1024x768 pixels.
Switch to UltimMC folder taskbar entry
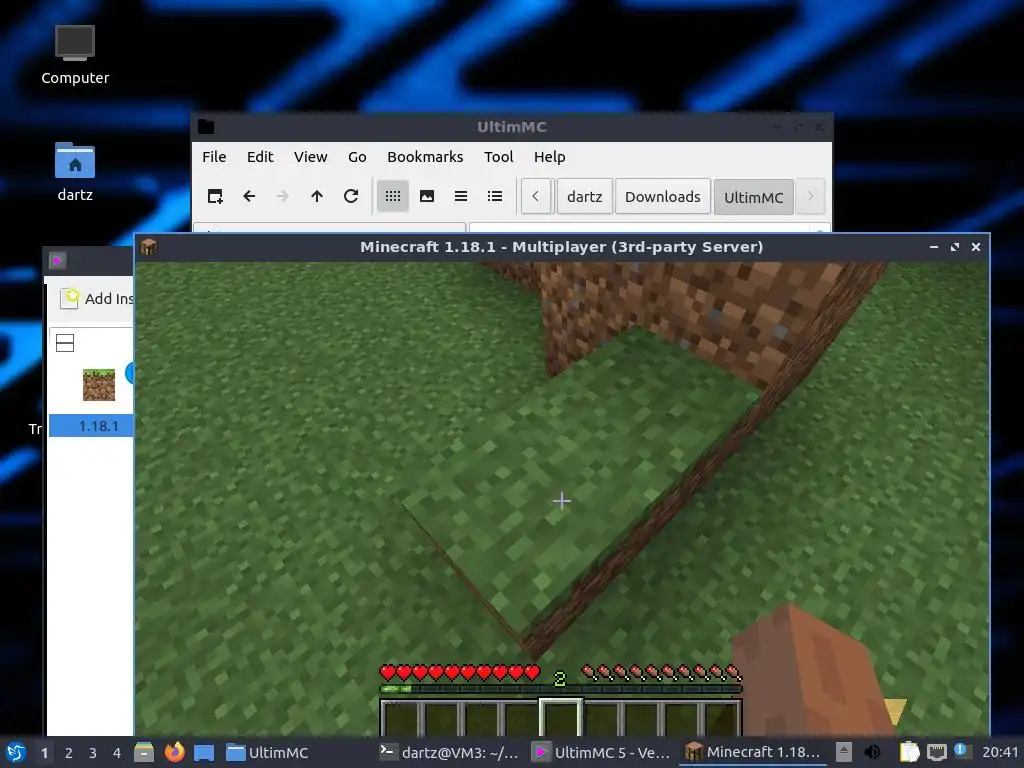click(x=268, y=752)
